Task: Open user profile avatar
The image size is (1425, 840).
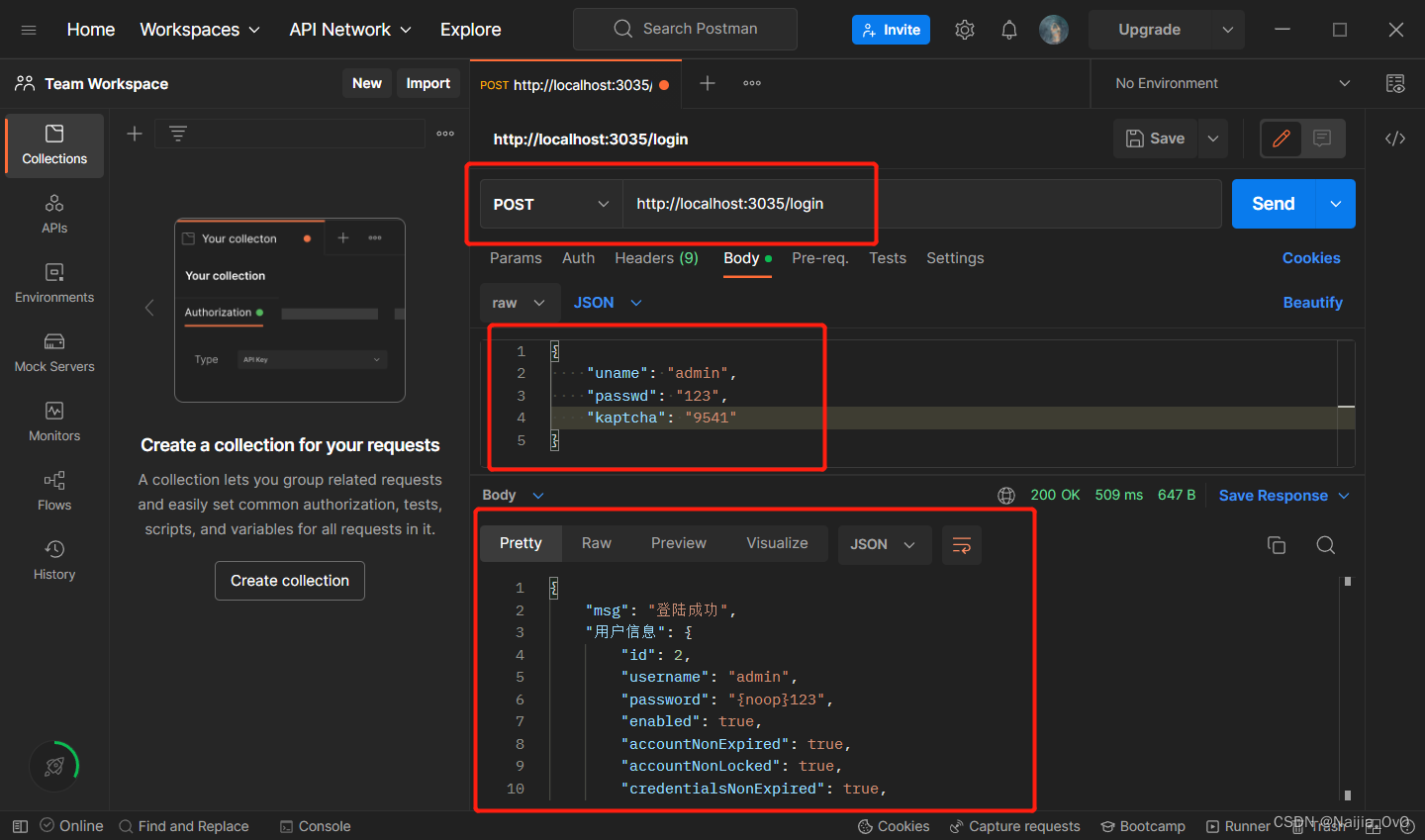Action: point(1054,30)
